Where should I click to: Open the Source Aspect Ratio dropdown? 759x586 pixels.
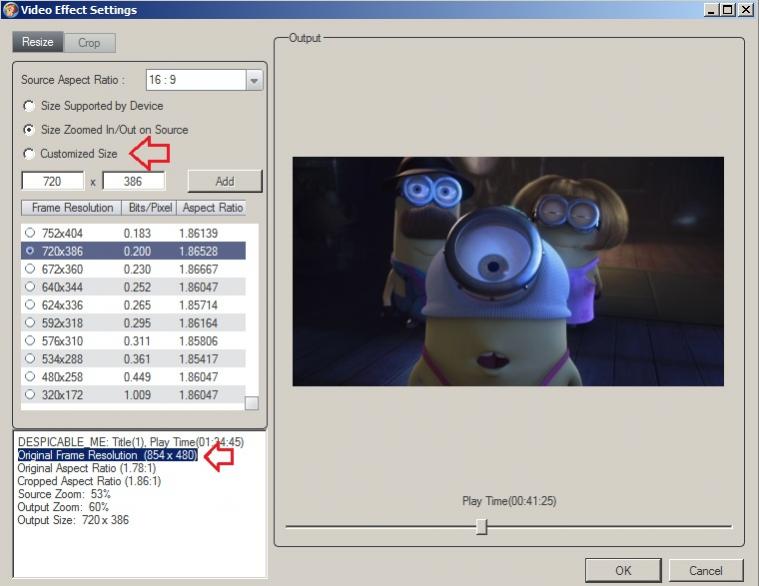(254, 80)
